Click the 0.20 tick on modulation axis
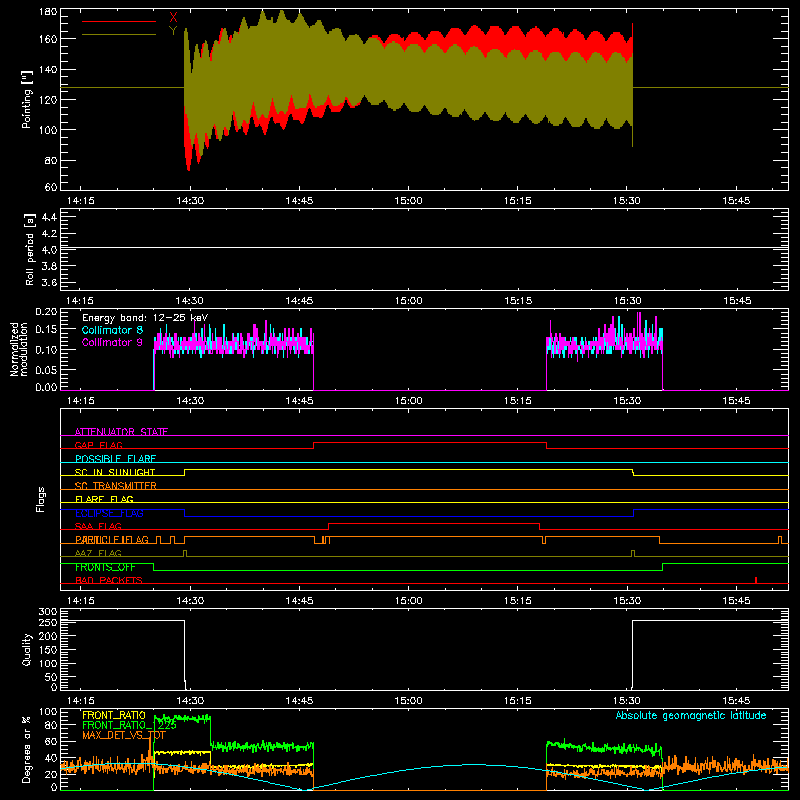The height and width of the screenshot is (800, 800). [46, 312]
